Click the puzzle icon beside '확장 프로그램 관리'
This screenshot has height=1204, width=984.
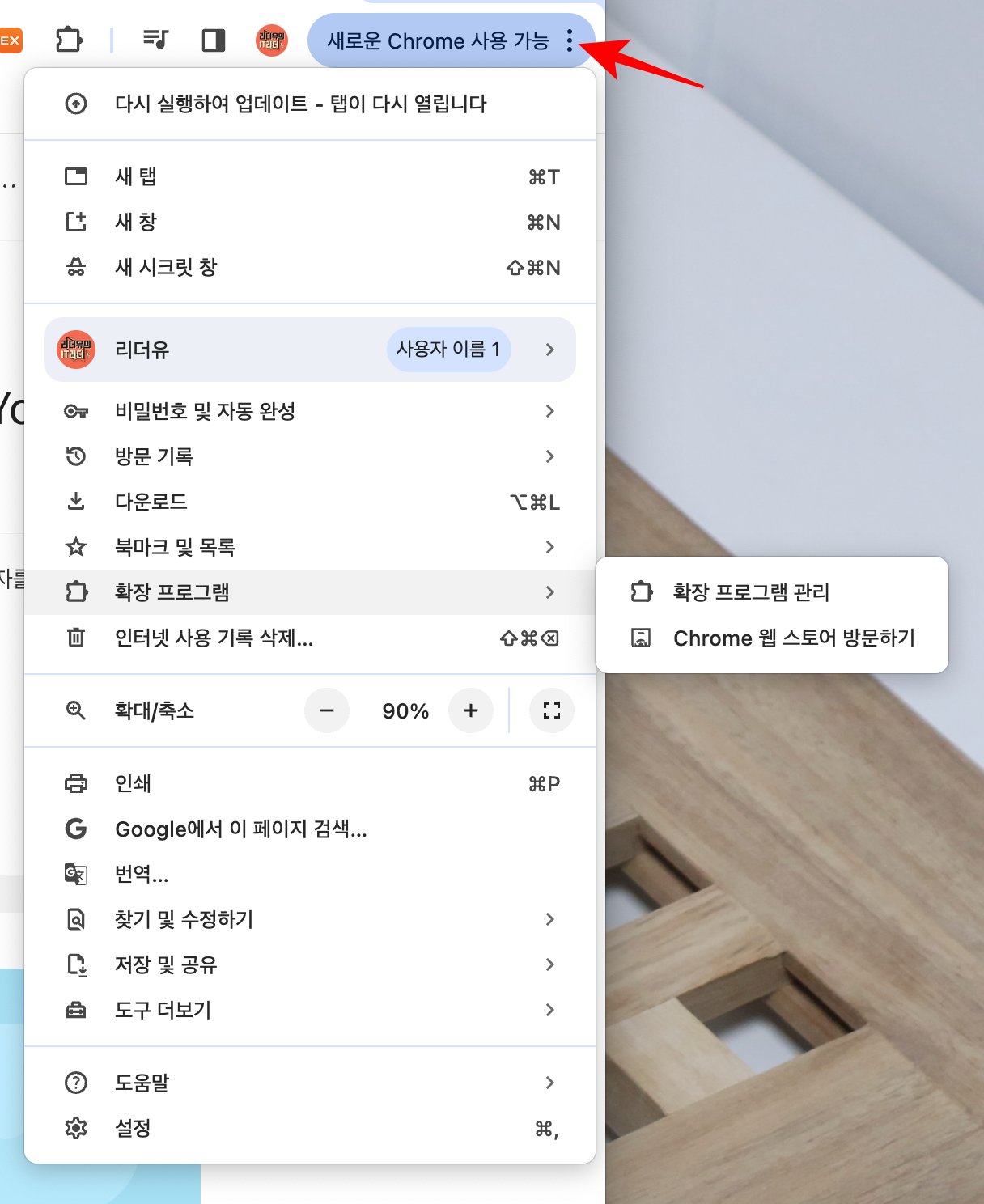(641, 592)
